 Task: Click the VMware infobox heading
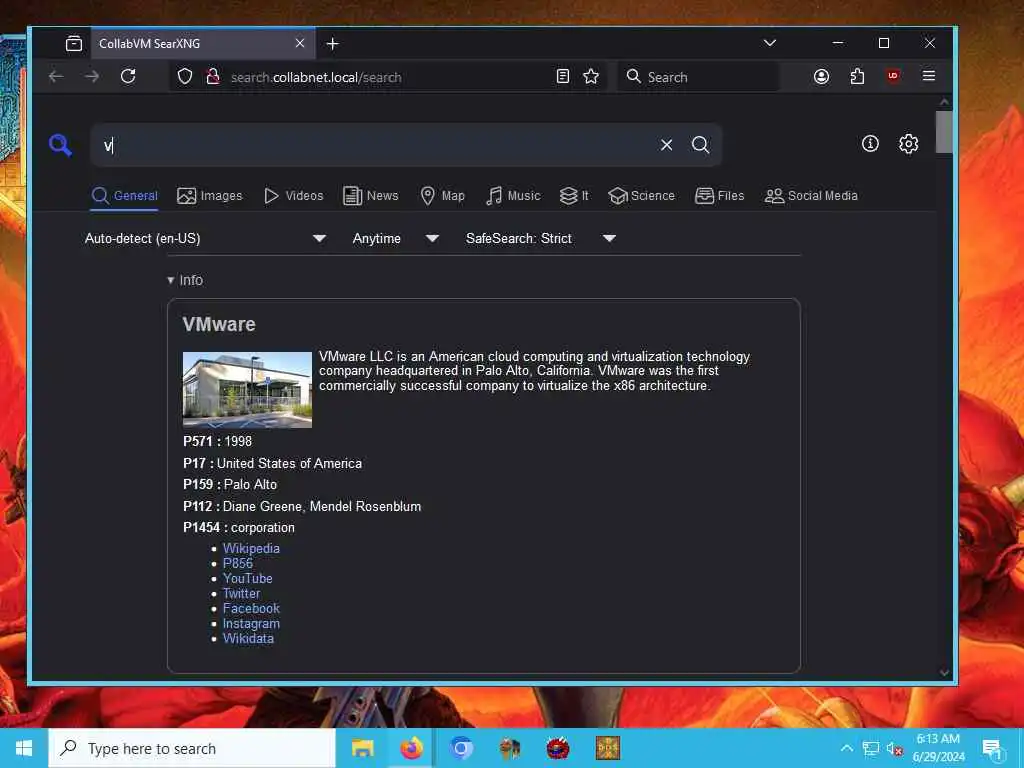point(219,325)
